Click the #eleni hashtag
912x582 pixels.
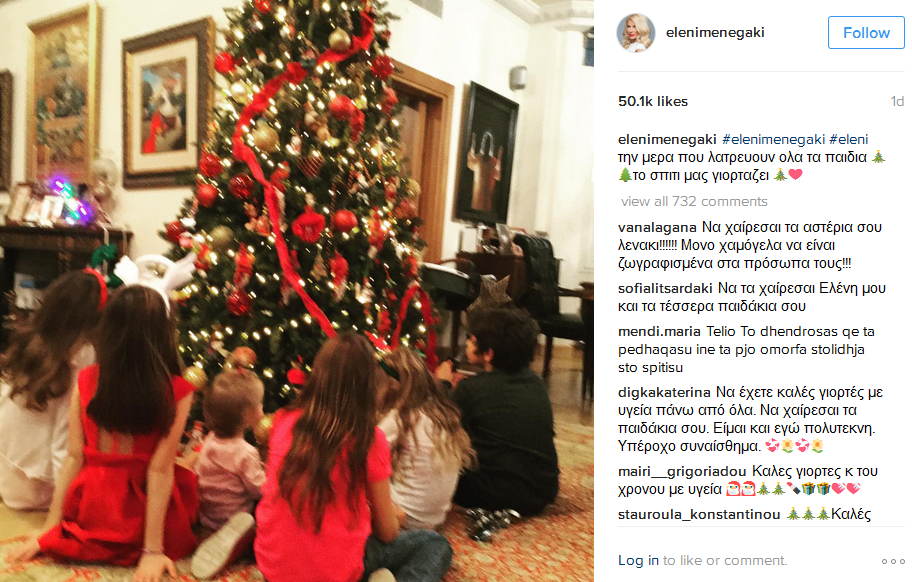click(x=849, y=140)
